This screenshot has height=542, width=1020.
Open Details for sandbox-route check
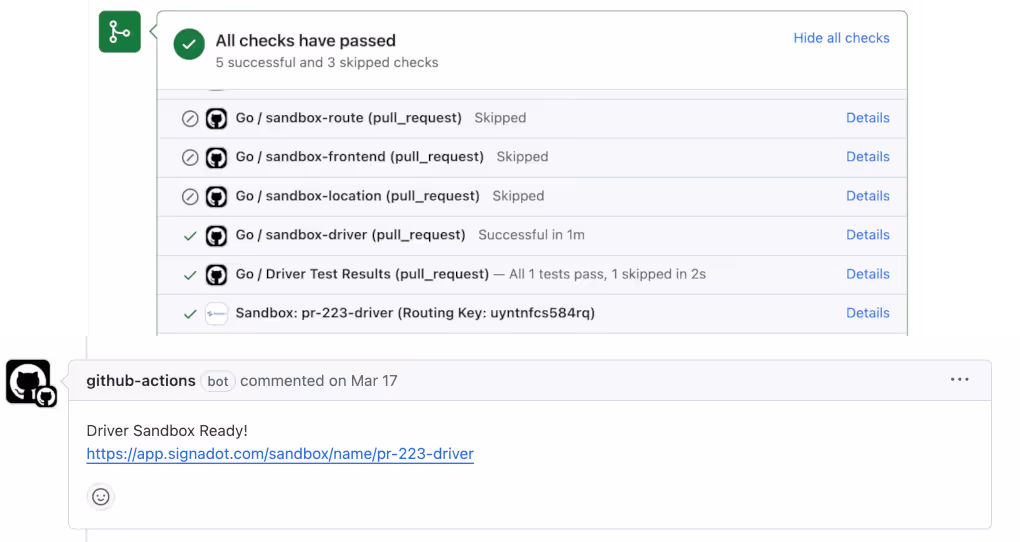[868, 118]
